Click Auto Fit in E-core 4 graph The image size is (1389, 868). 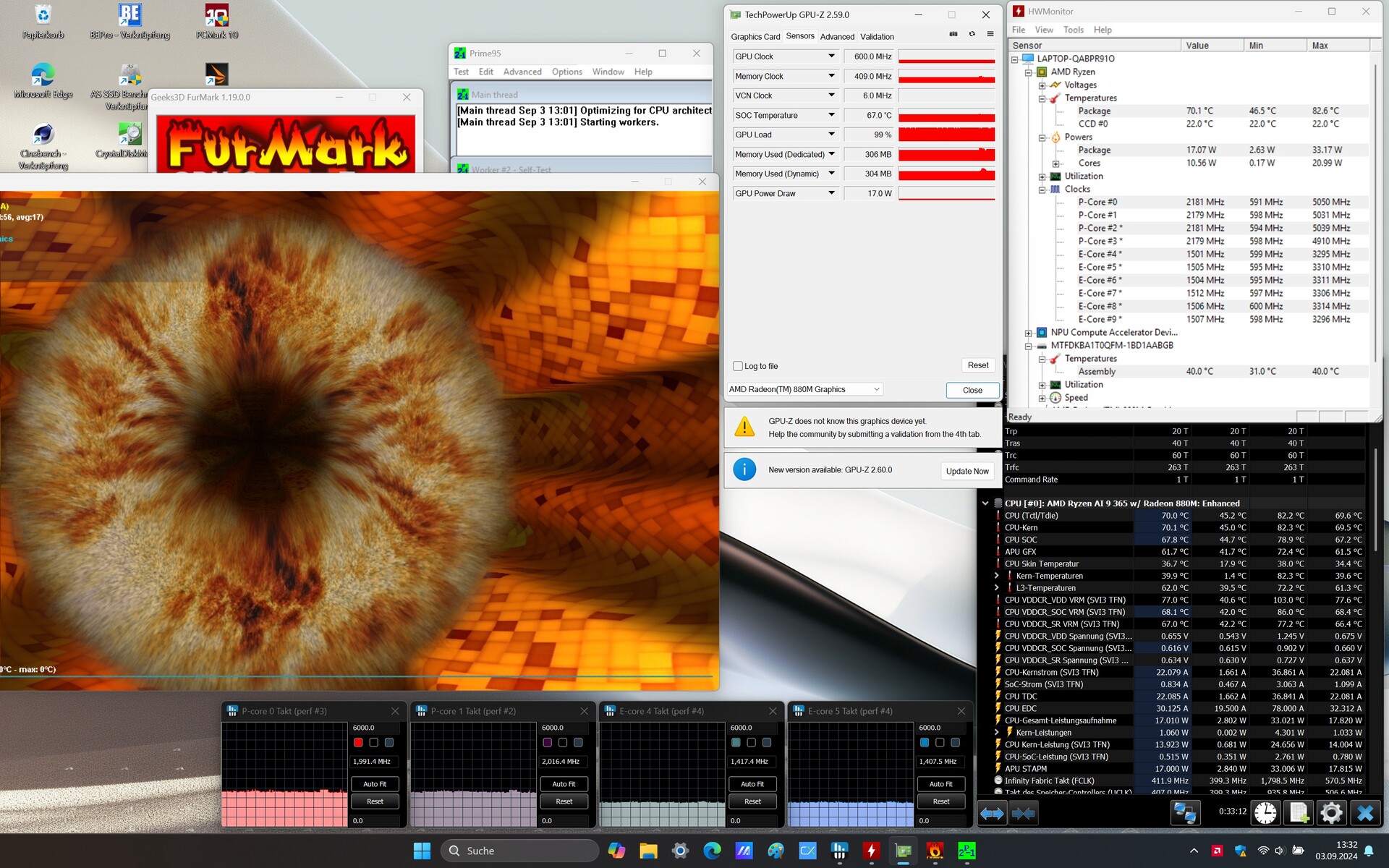pyautogui.click(x=752, y=784)
